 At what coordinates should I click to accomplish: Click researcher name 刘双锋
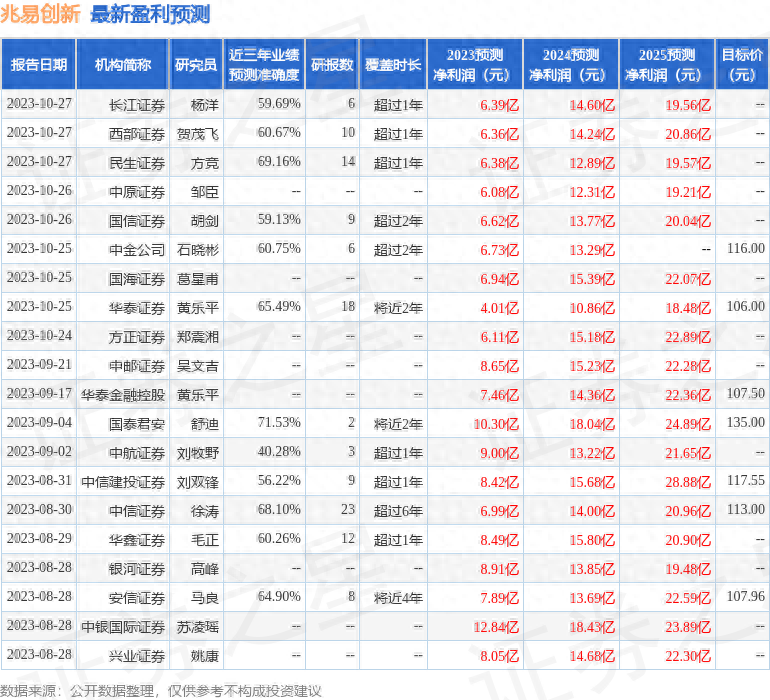pyautogui.click(x=197, y=482)
